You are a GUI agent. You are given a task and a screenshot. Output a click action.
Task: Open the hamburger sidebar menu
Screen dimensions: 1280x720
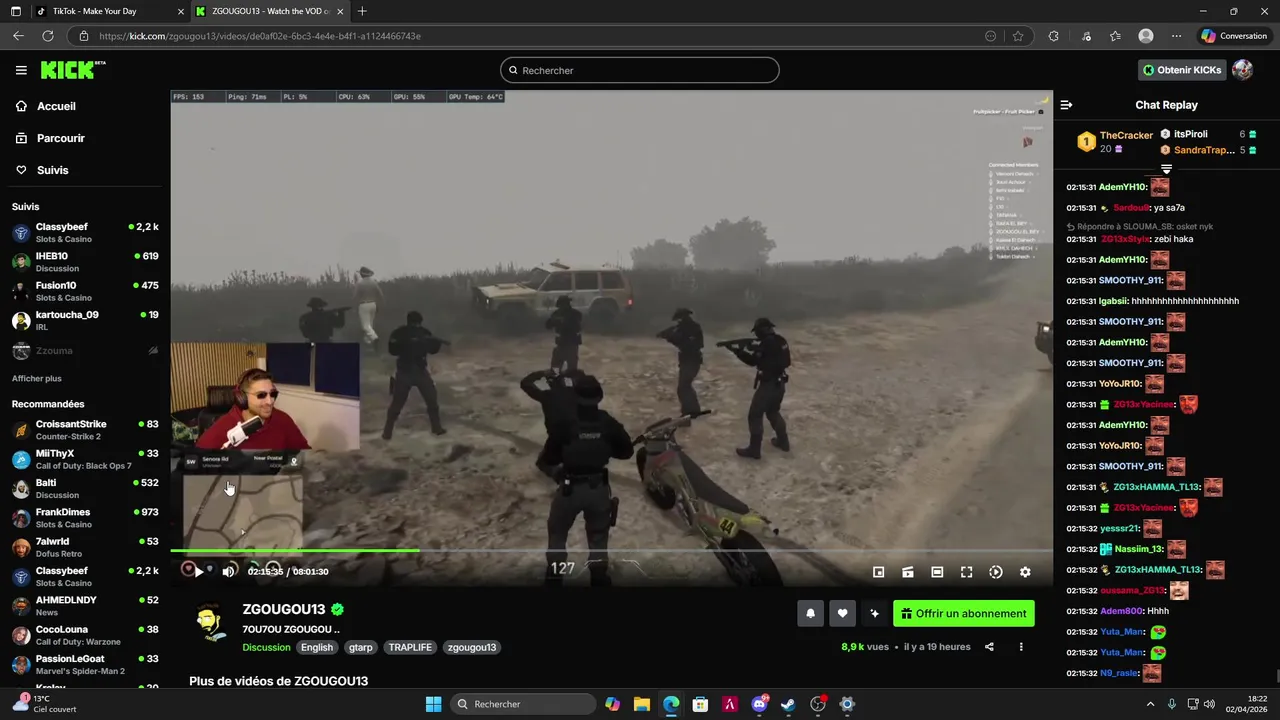(x=21, y=70)
